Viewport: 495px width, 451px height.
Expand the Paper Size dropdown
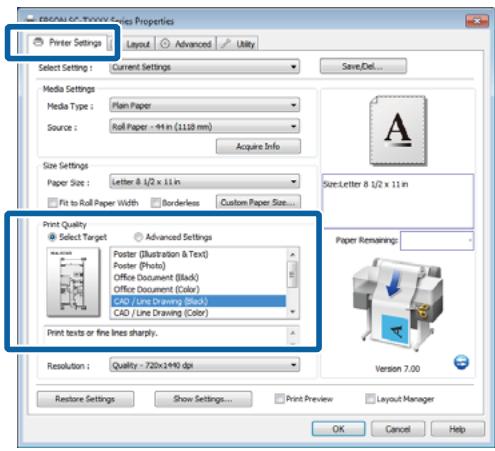(204, 182)
